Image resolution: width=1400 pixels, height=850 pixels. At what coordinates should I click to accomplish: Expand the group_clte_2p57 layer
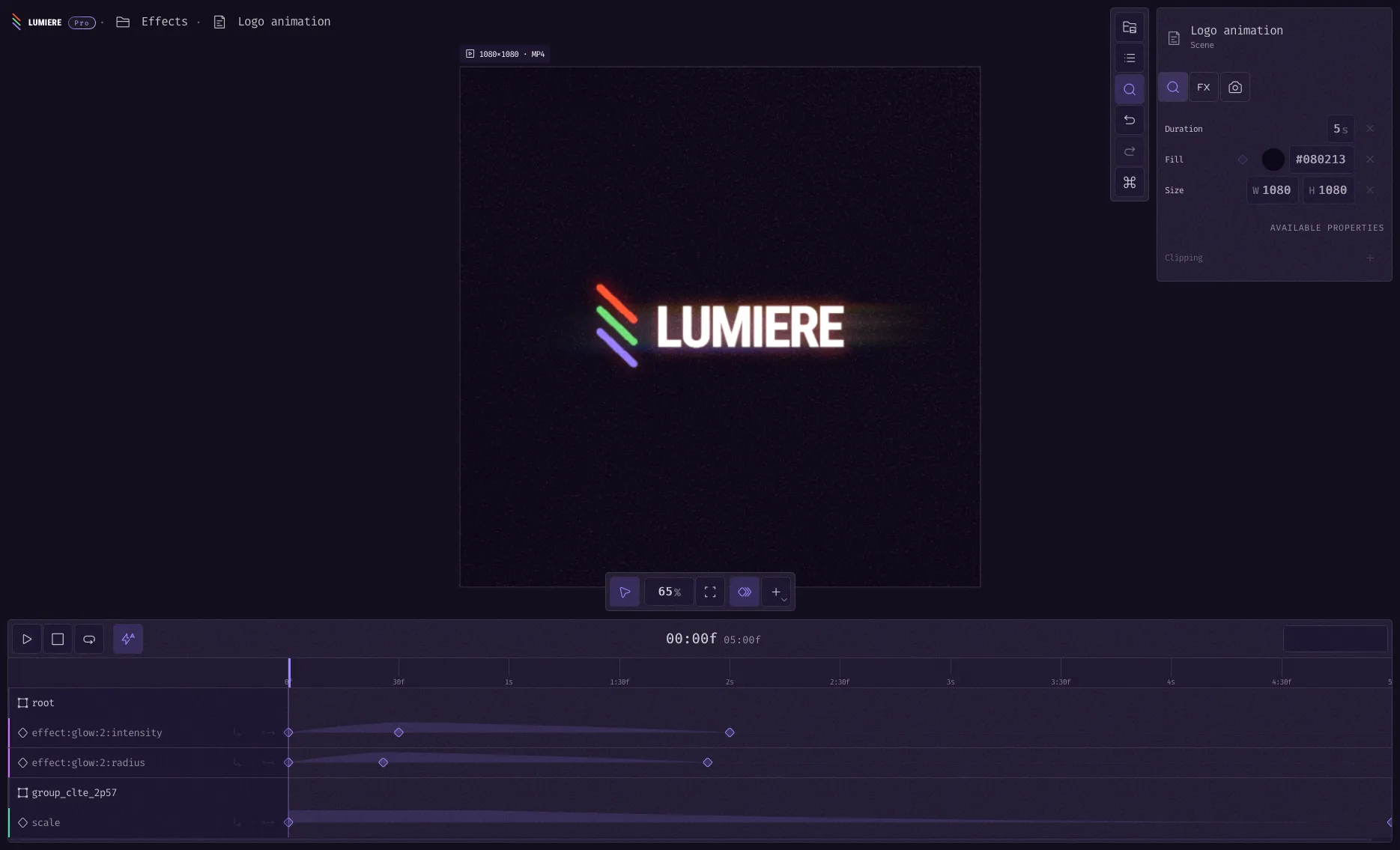click(x=22, y=792)
